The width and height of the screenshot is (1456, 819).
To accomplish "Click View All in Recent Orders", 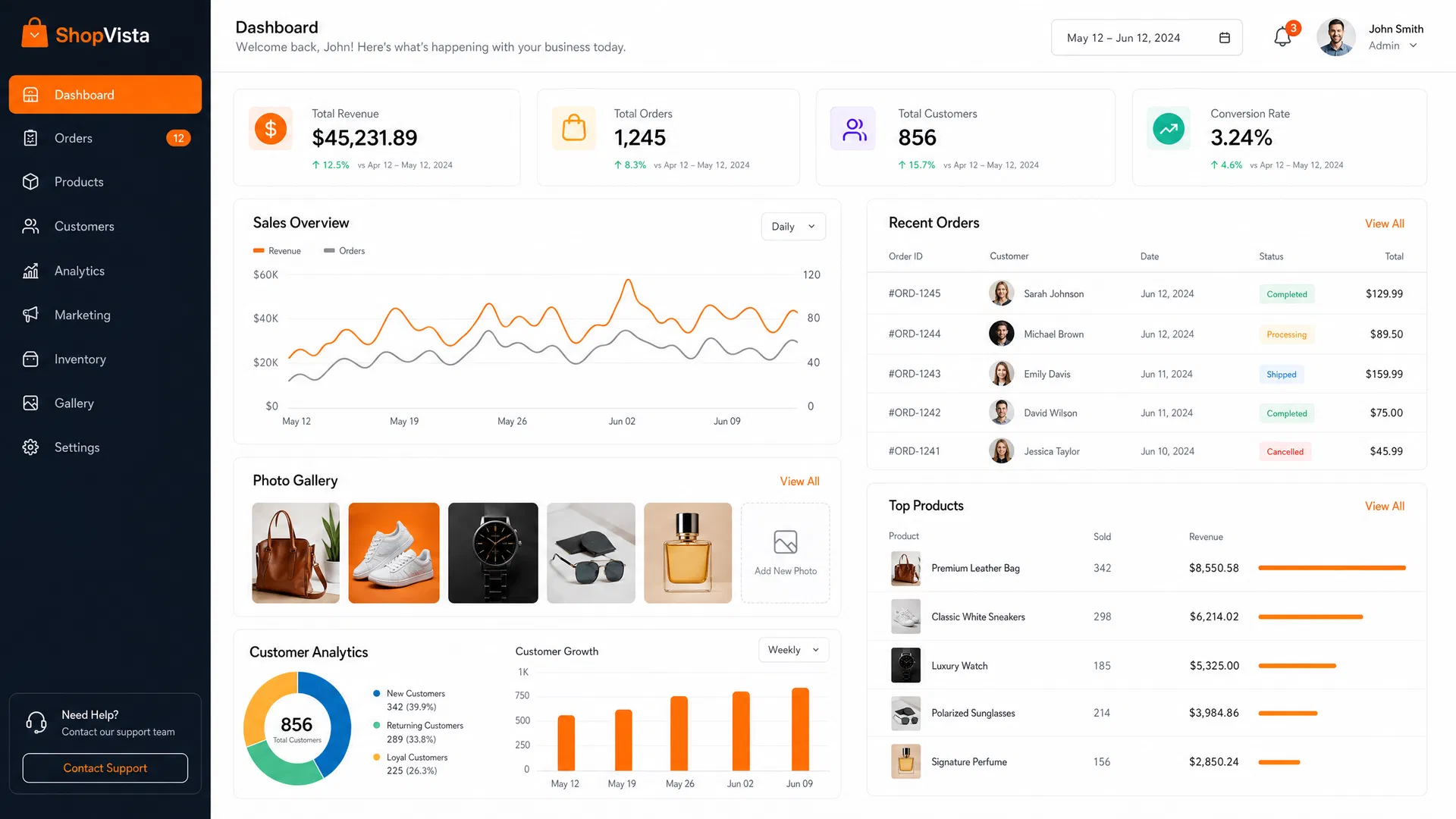I will (1385, 224).
